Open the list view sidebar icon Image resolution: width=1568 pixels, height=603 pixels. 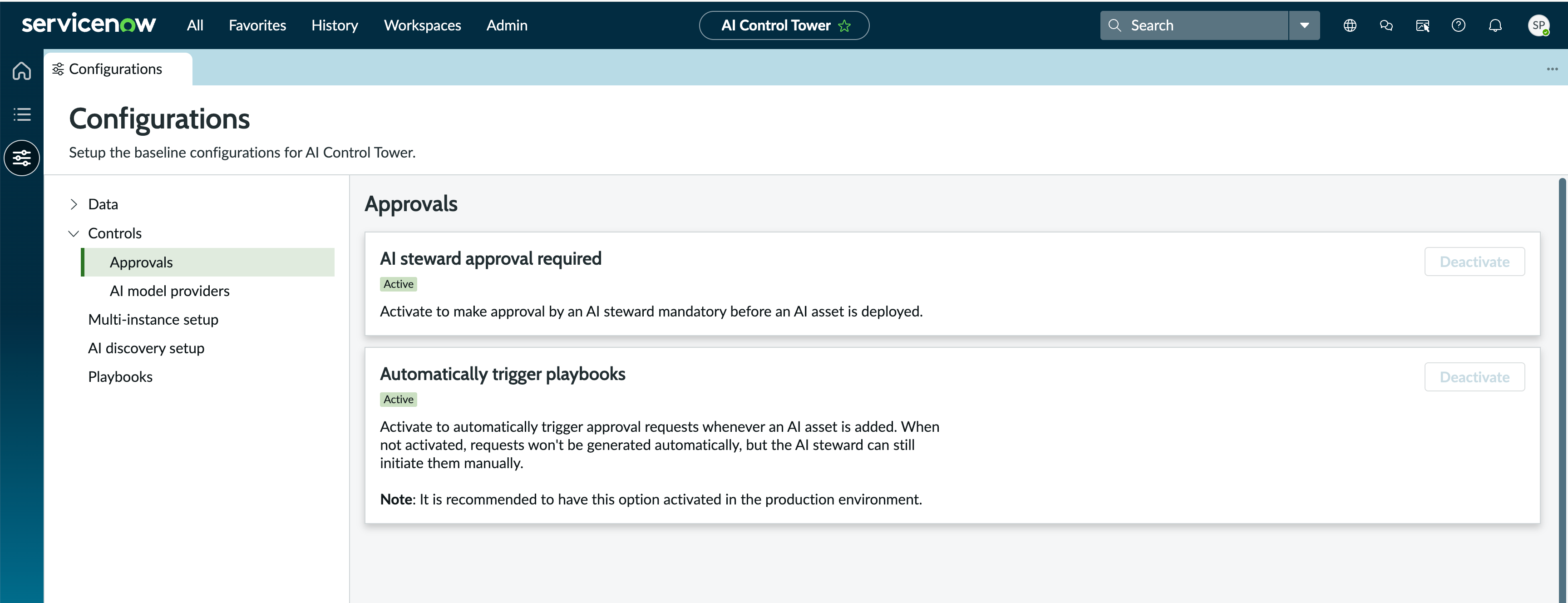22,114
